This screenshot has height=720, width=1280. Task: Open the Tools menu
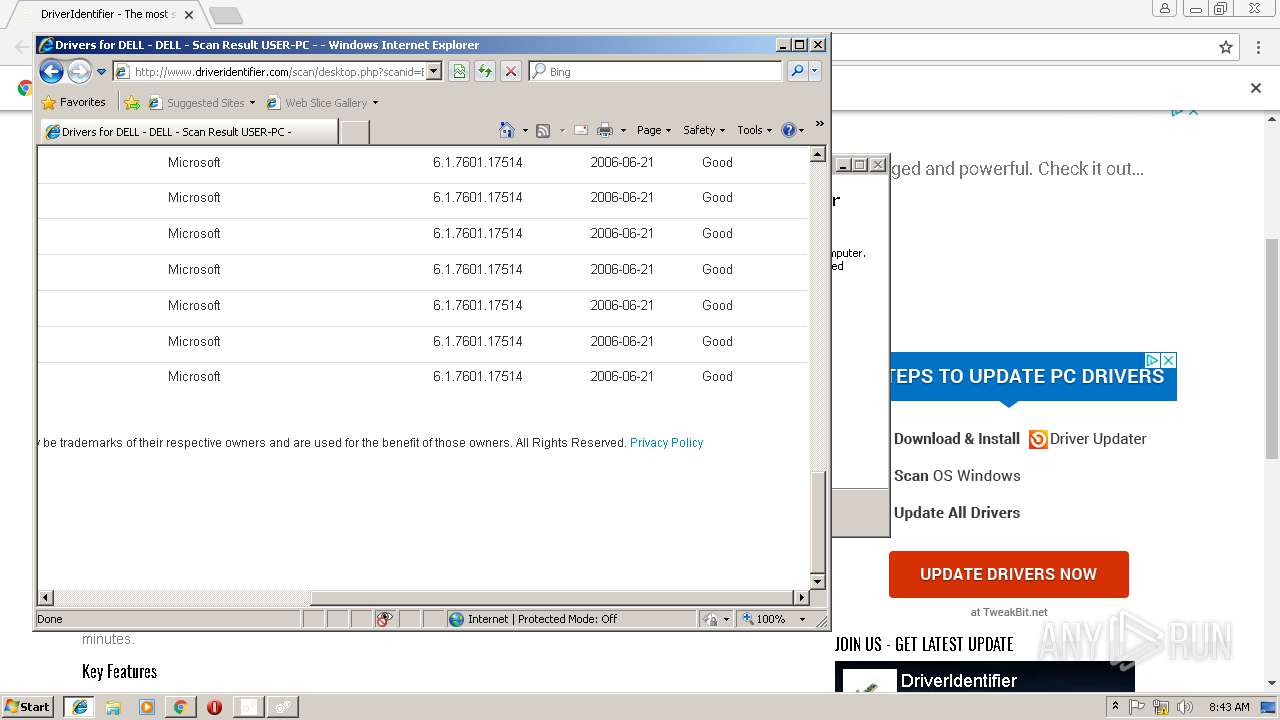click(755, 130)
